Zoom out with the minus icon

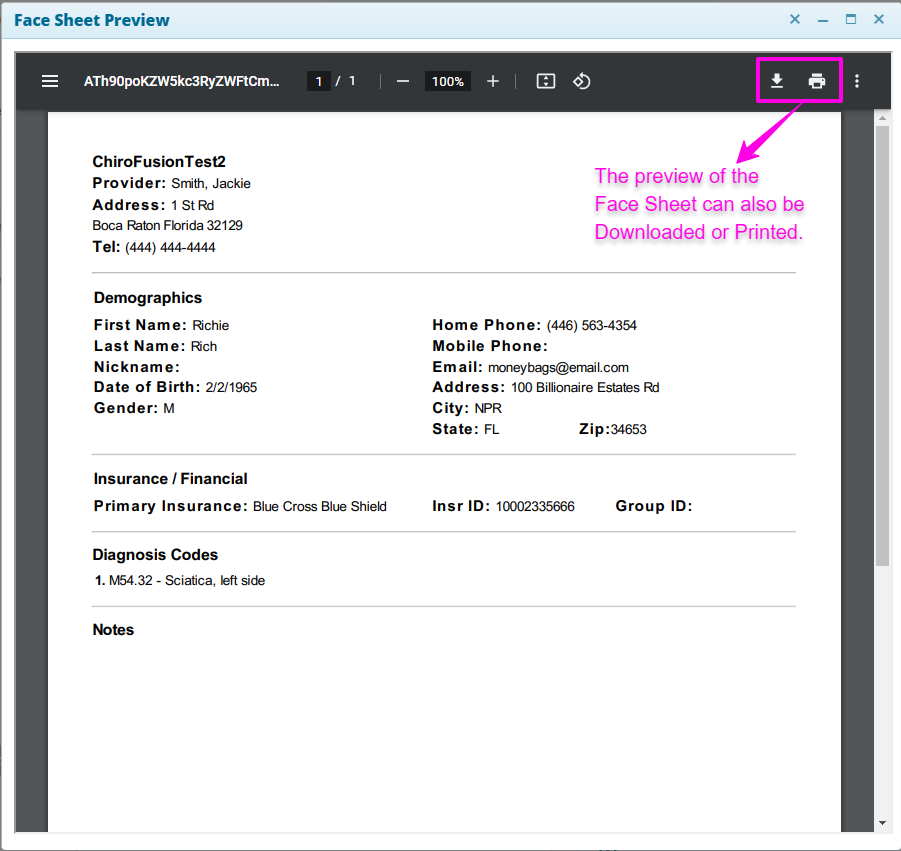click(403, 81)
